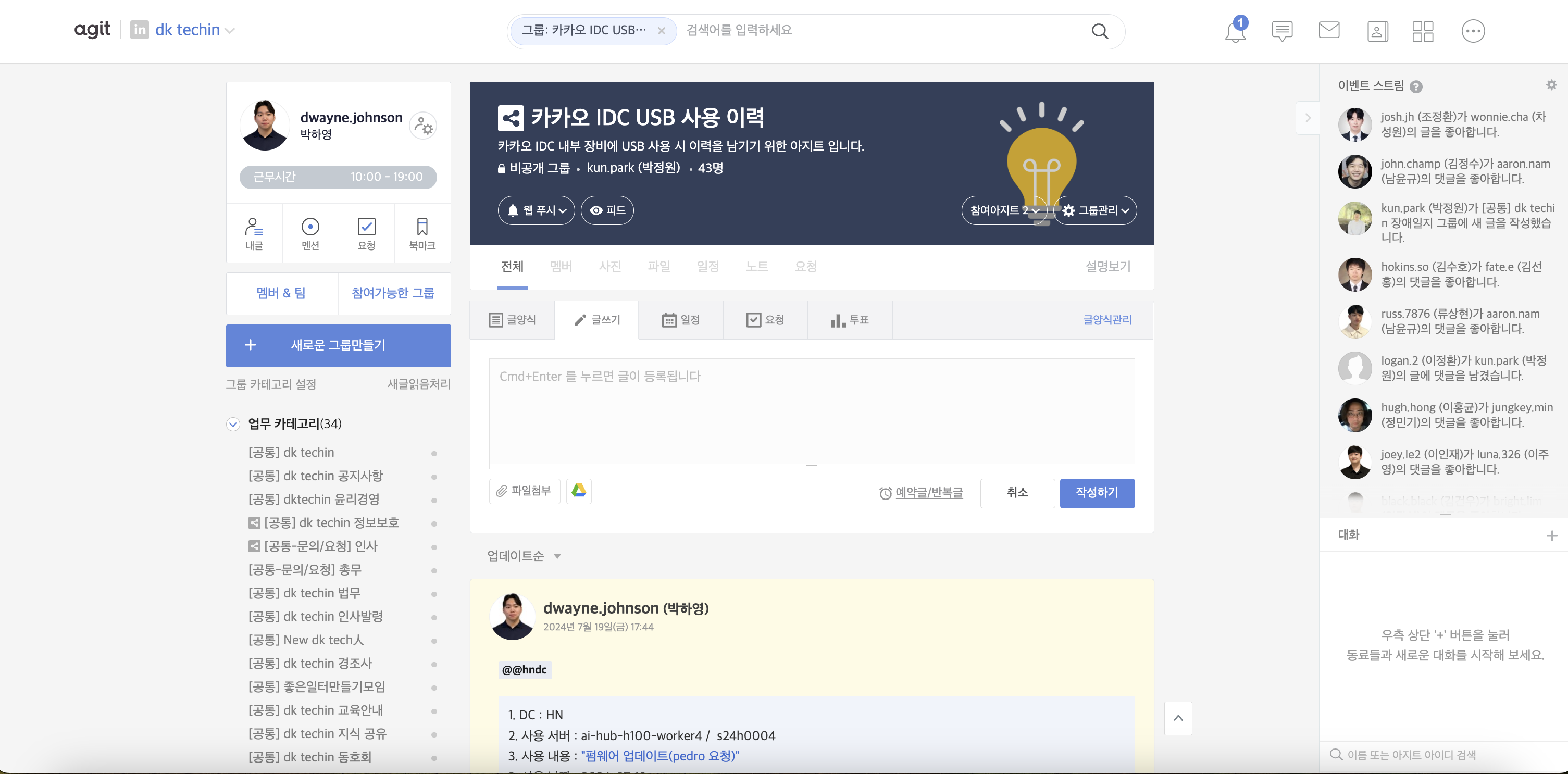Click the post compose text area
The height and width of the screenshot is (774, 1568).
(812, 411)
